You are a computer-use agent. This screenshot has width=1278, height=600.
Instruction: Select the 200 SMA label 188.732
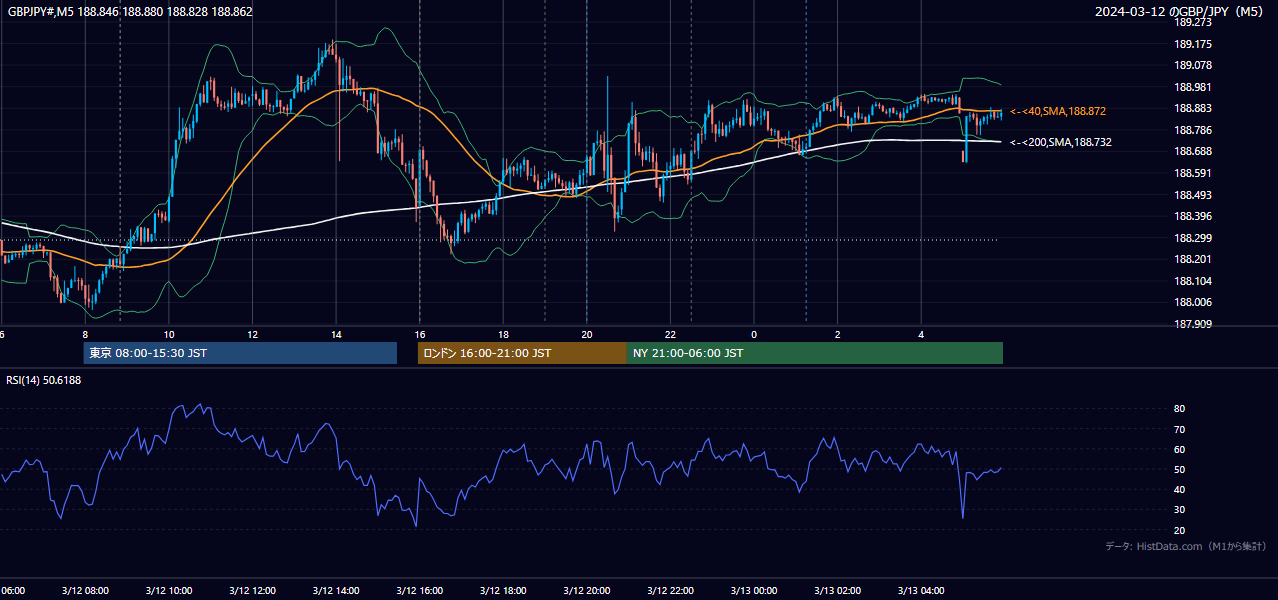[1061, 142]
